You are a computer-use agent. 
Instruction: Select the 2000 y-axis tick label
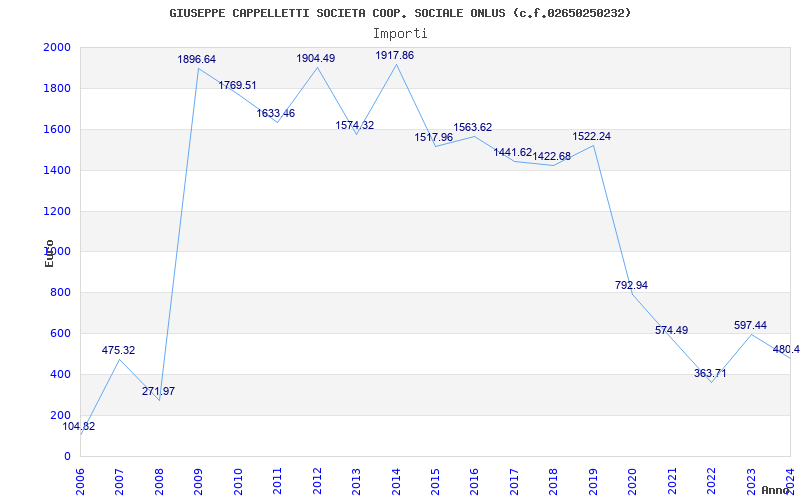[x=57, y=48]
